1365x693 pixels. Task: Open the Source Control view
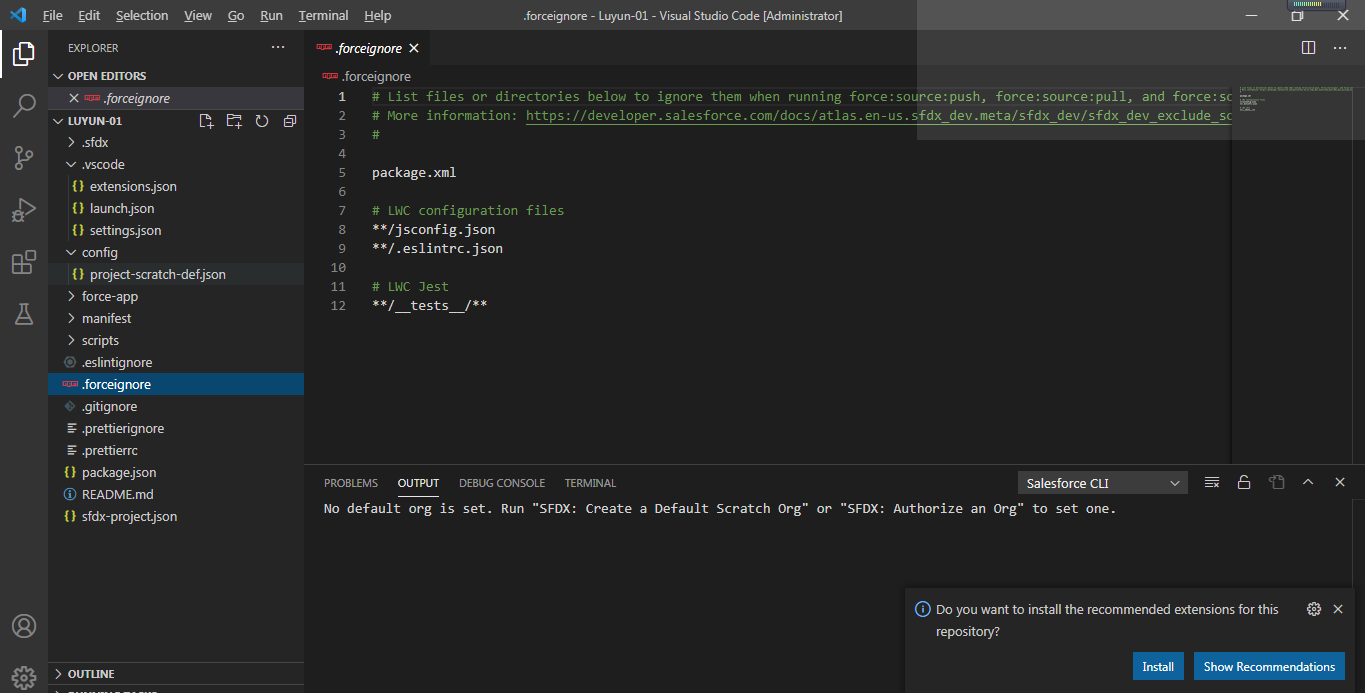click(22, 157)
